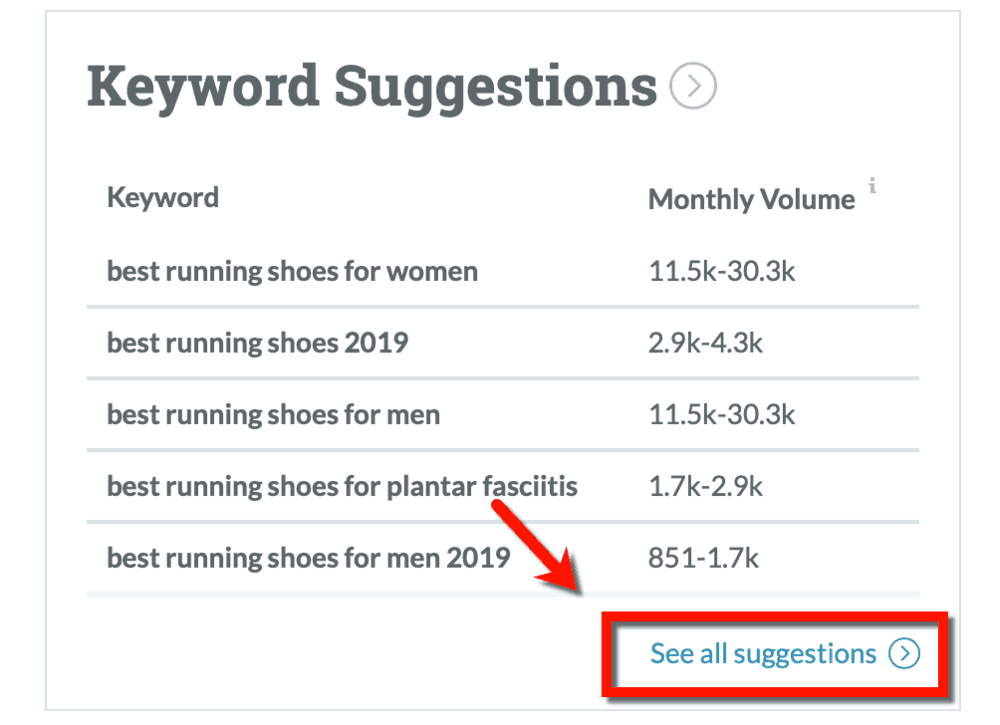Click volume for best running shoes for men

pyautogui.click(x=721, y=415)
